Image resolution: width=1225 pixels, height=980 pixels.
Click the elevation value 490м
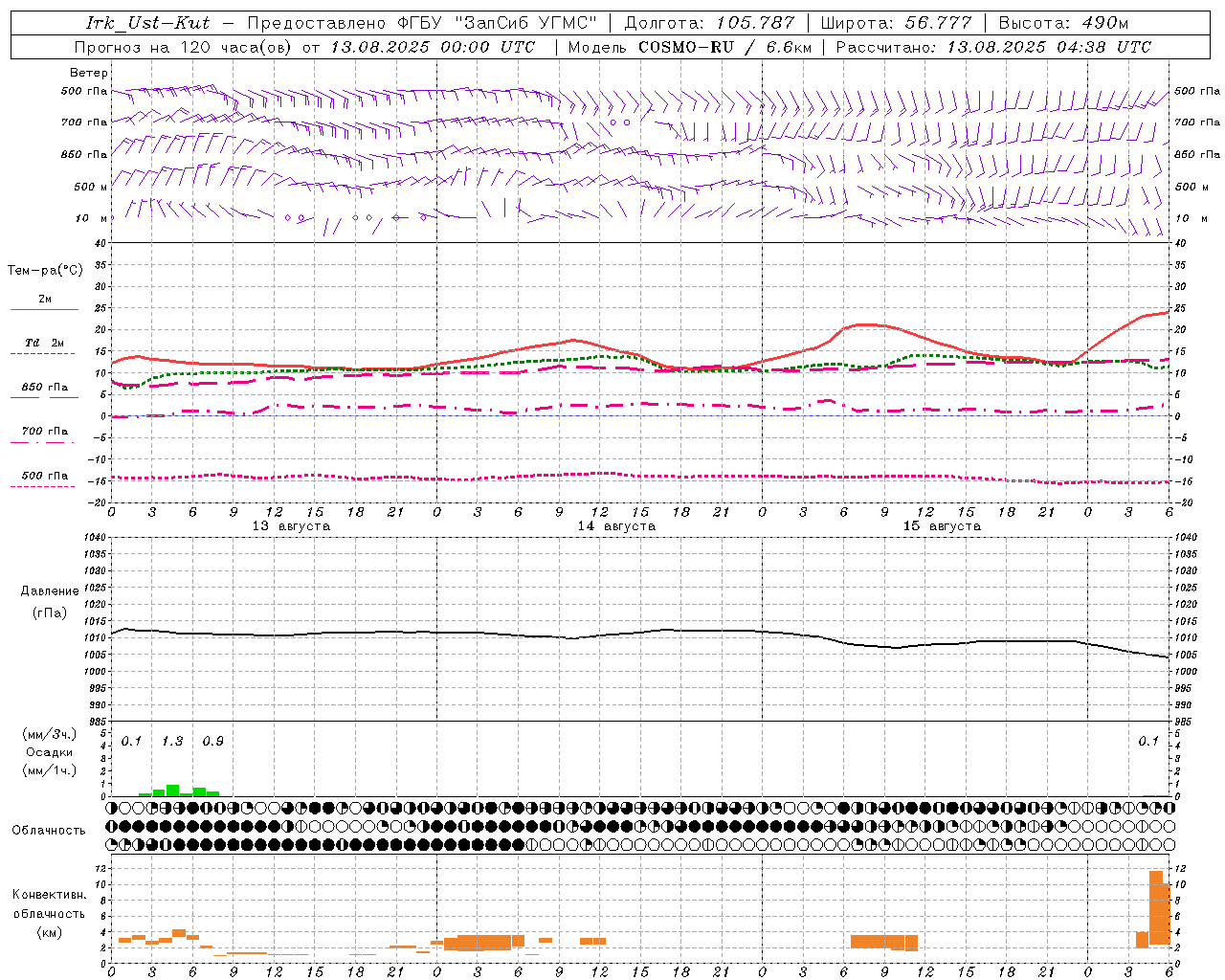pos(1105,23)
